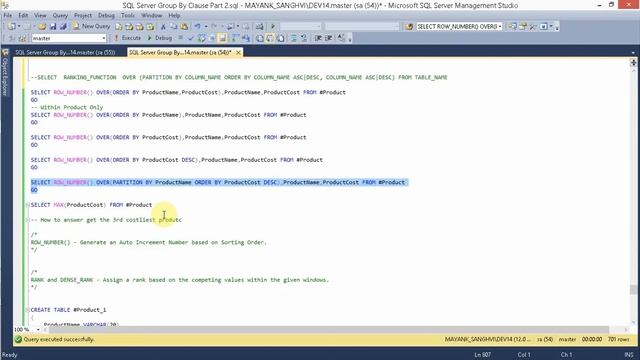Toggle Include Client Statistics

tap(246, 38)
